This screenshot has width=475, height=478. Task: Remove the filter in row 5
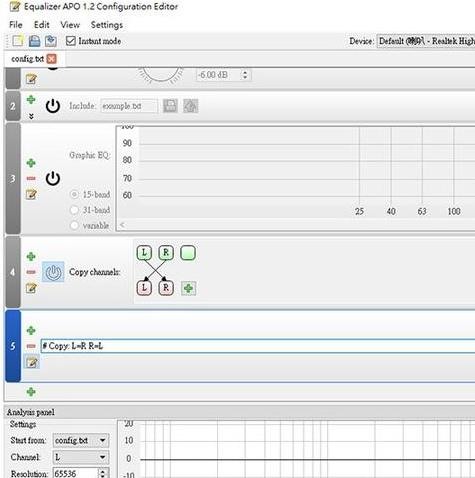tap(31, 346)
